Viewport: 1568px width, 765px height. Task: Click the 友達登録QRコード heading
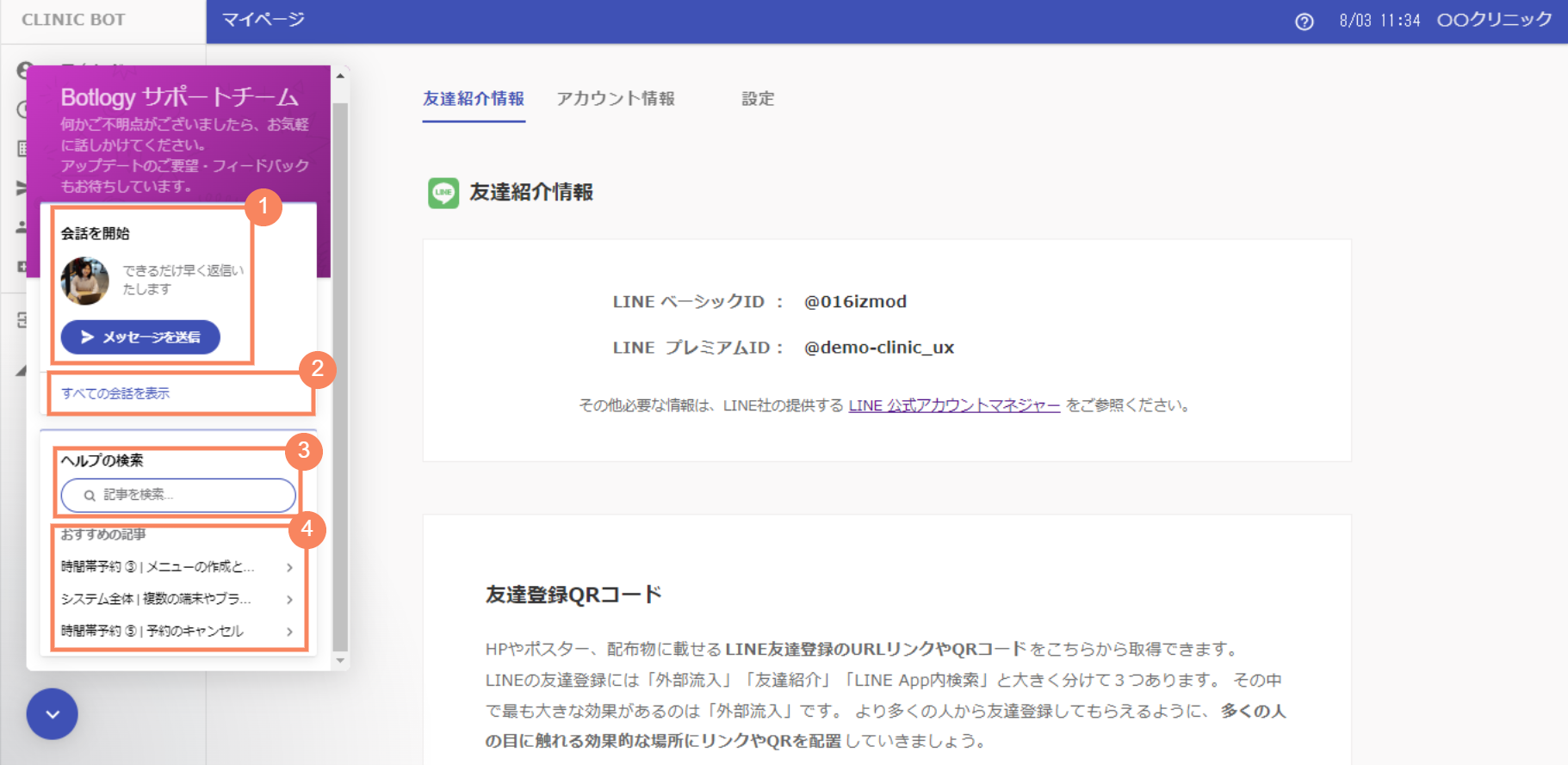pos(573,595)
